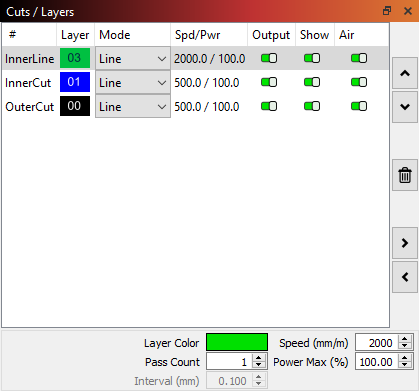Decrease Pass Count with down arrow
The height and width of the screenshot is (391, 419).
coord(258,366)
